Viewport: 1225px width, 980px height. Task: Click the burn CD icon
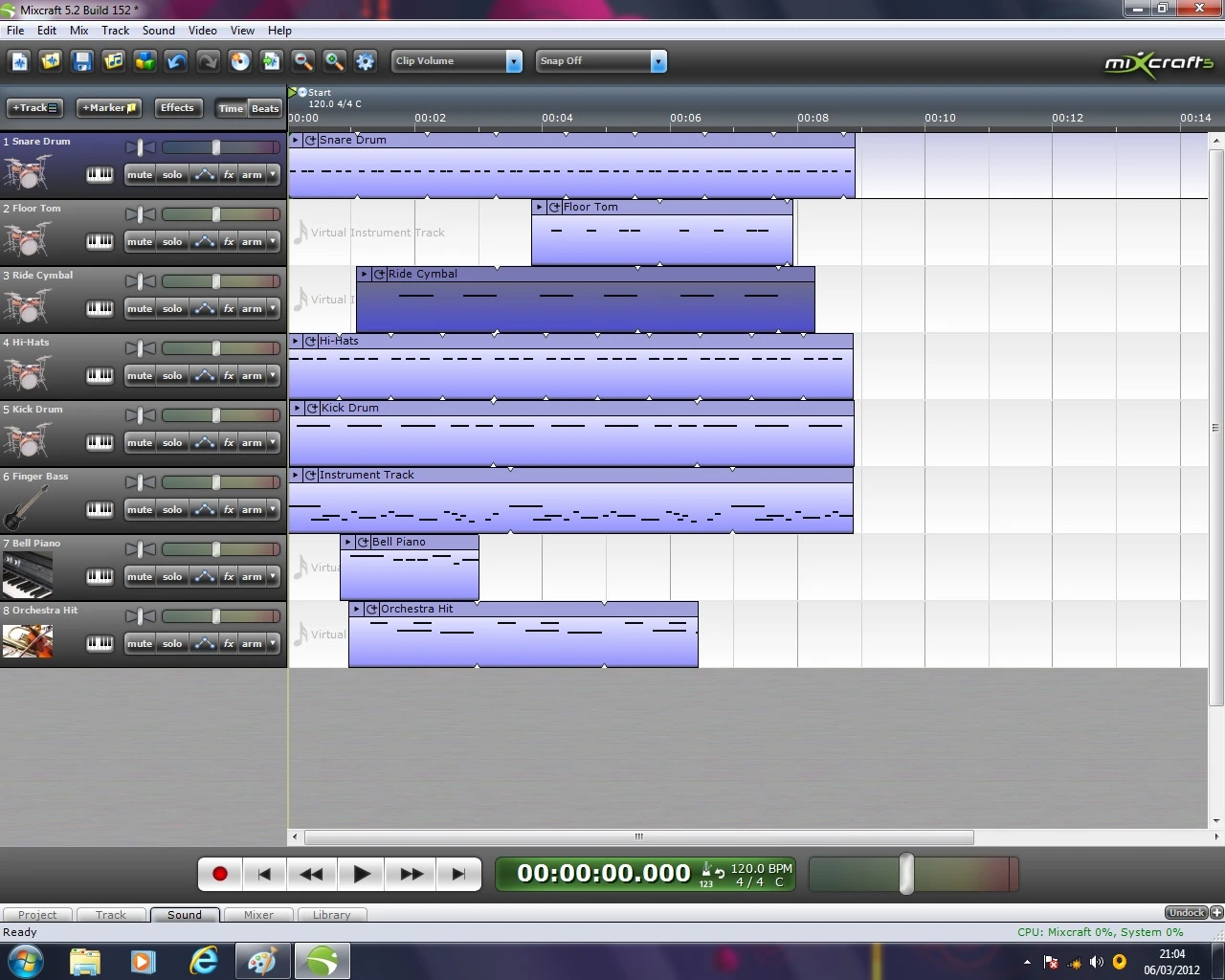[x=240, y=61]
